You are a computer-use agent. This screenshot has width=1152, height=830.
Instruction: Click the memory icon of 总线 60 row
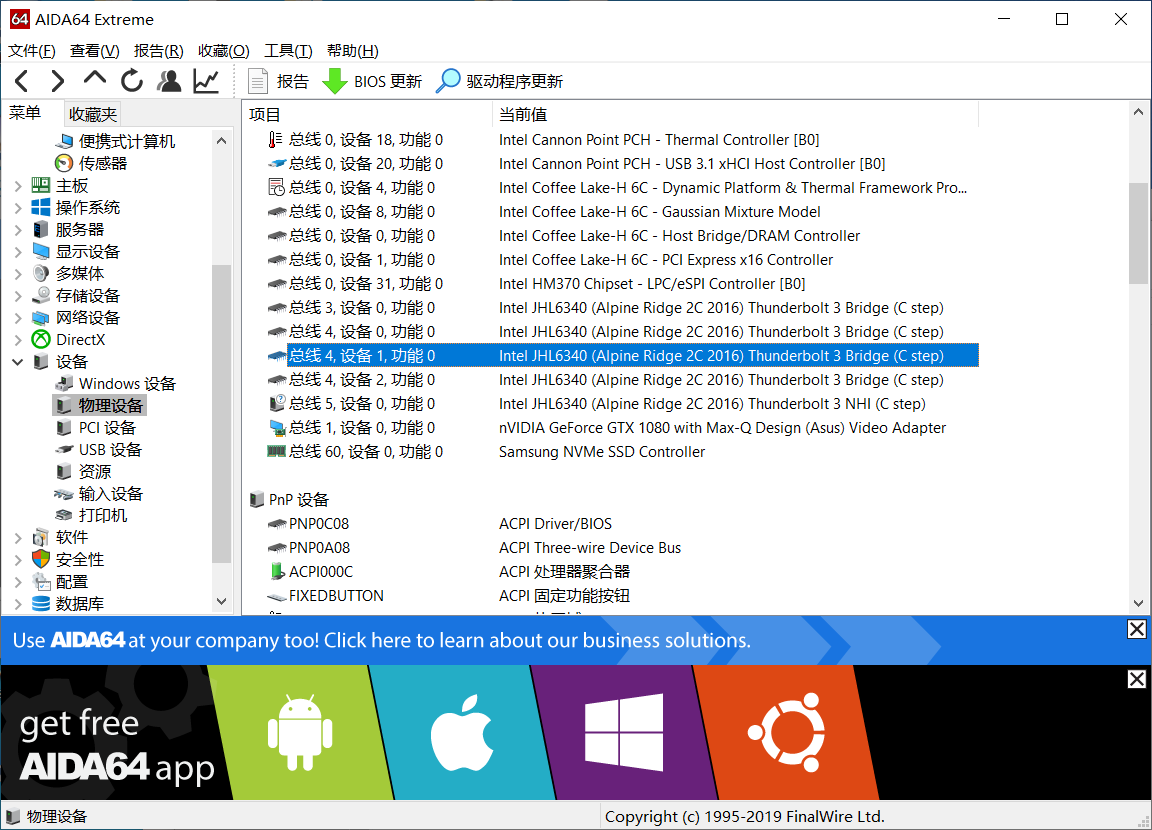click(276, 452)
